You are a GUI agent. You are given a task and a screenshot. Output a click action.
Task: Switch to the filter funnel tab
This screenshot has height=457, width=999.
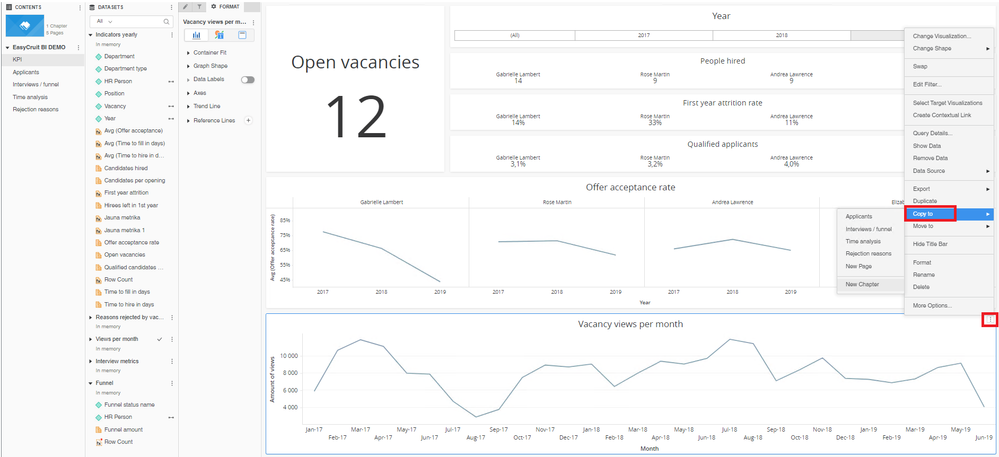(x=198, y=6)
